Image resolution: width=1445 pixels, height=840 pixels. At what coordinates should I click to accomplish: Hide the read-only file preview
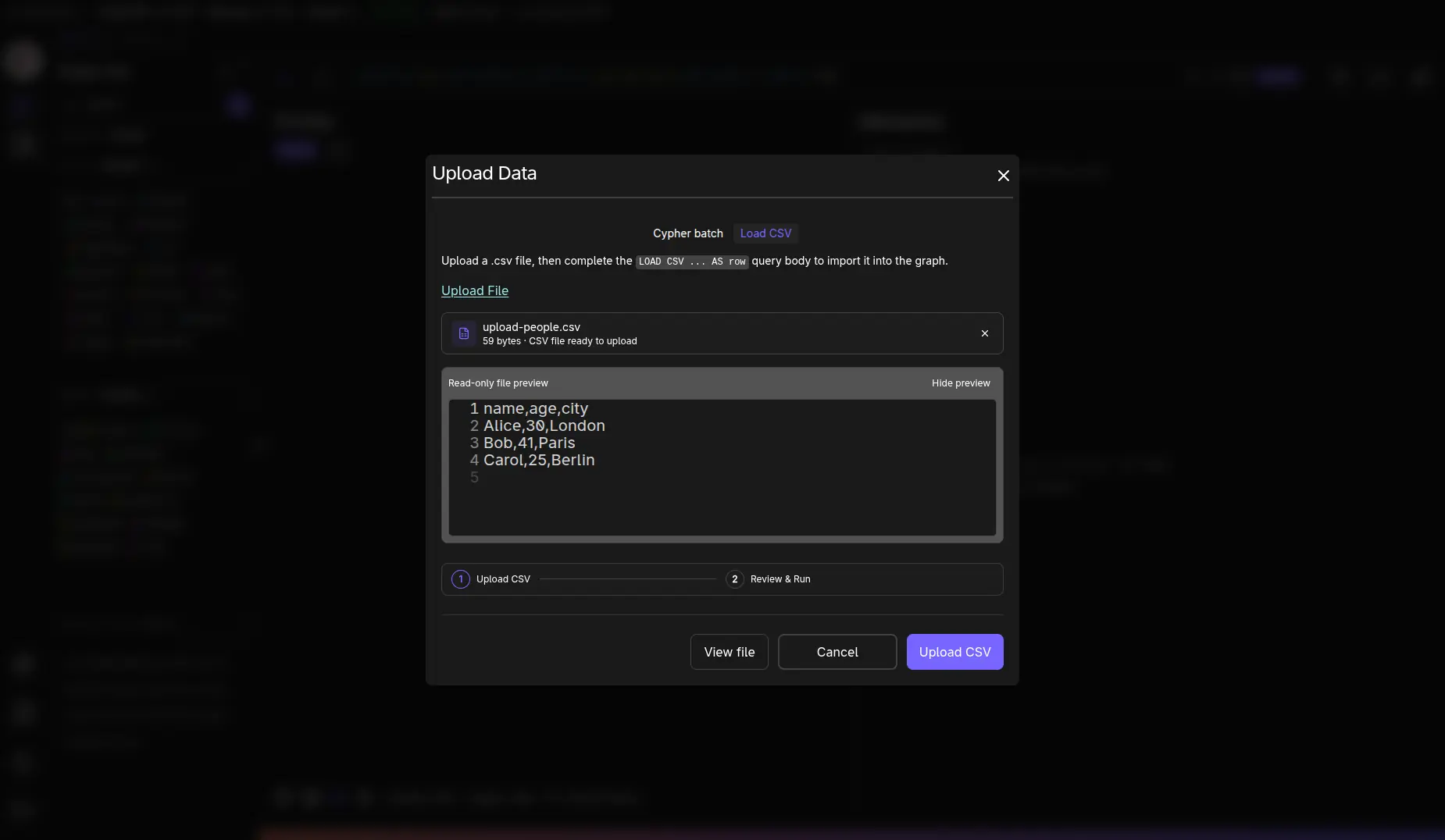coord(961,383)
